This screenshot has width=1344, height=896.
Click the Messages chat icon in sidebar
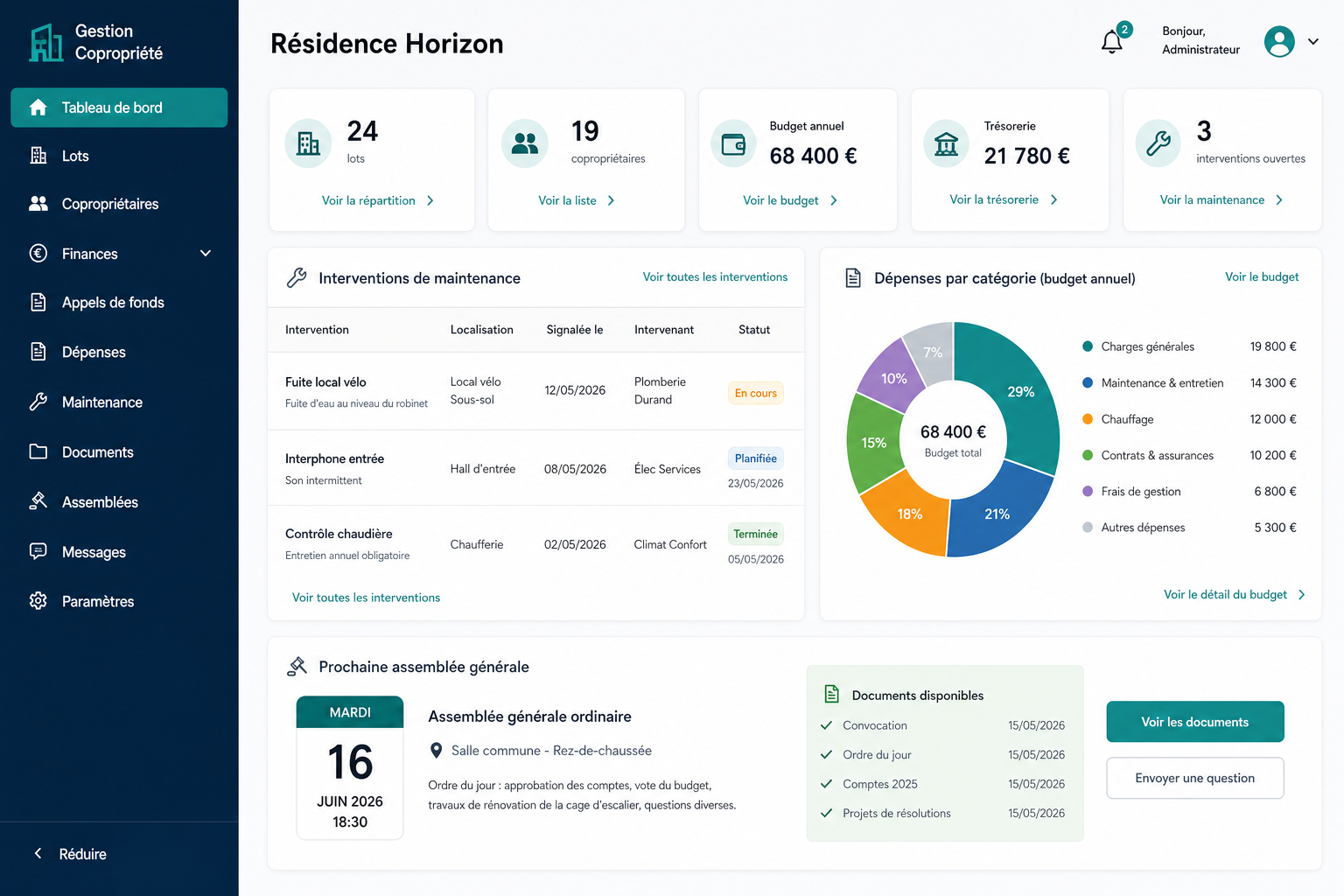(x=38, y=551)
